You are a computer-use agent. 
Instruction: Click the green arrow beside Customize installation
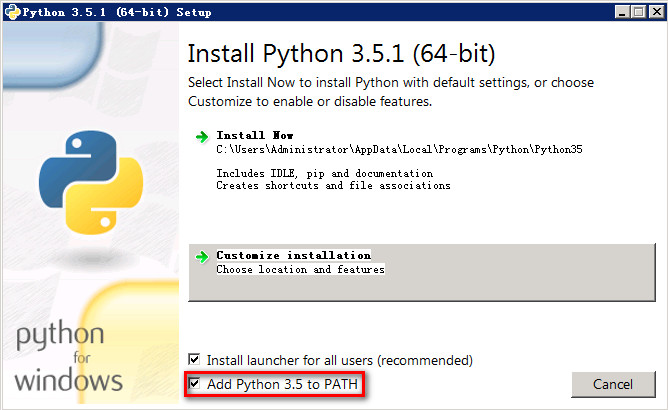[201, 256]
